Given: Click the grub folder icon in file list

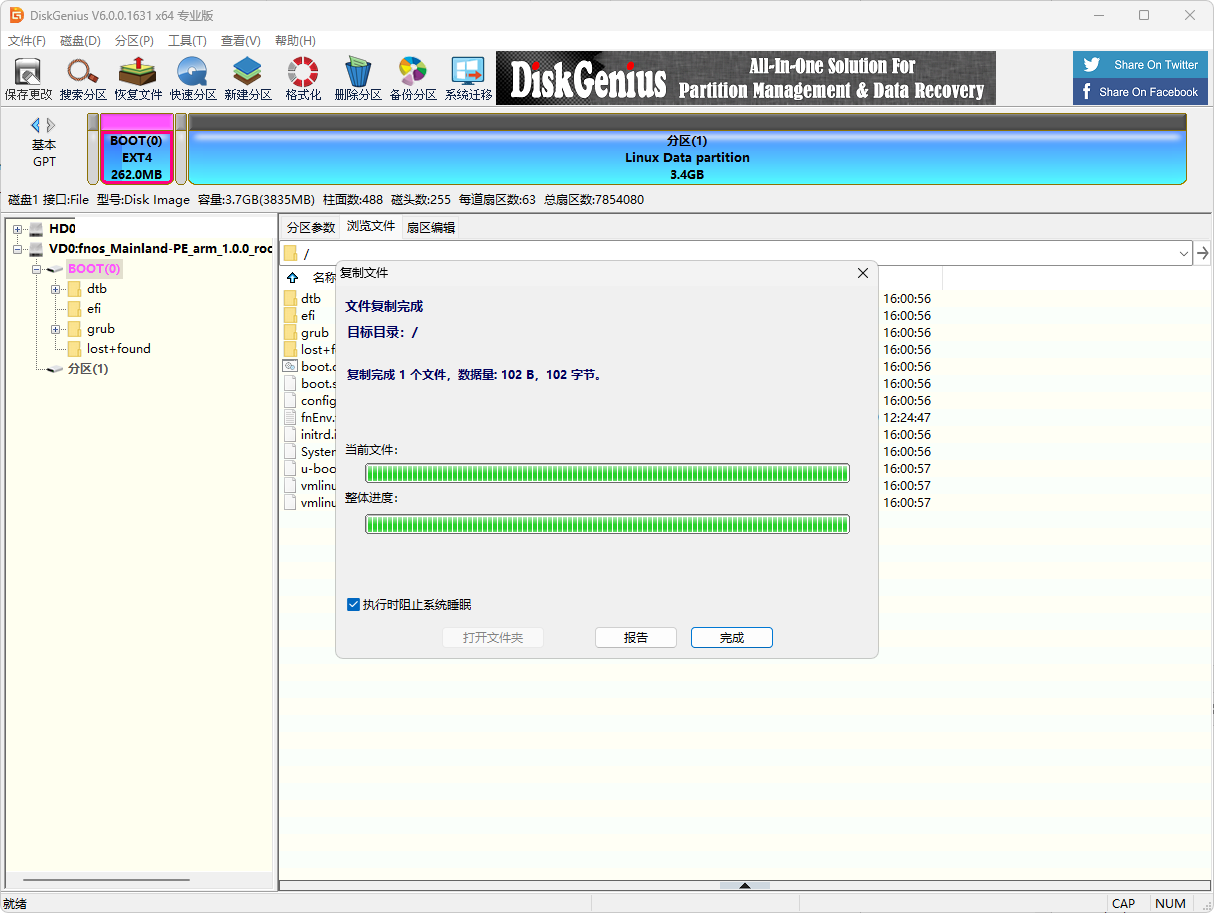Looking at the screenshot, I should point(290,333).
